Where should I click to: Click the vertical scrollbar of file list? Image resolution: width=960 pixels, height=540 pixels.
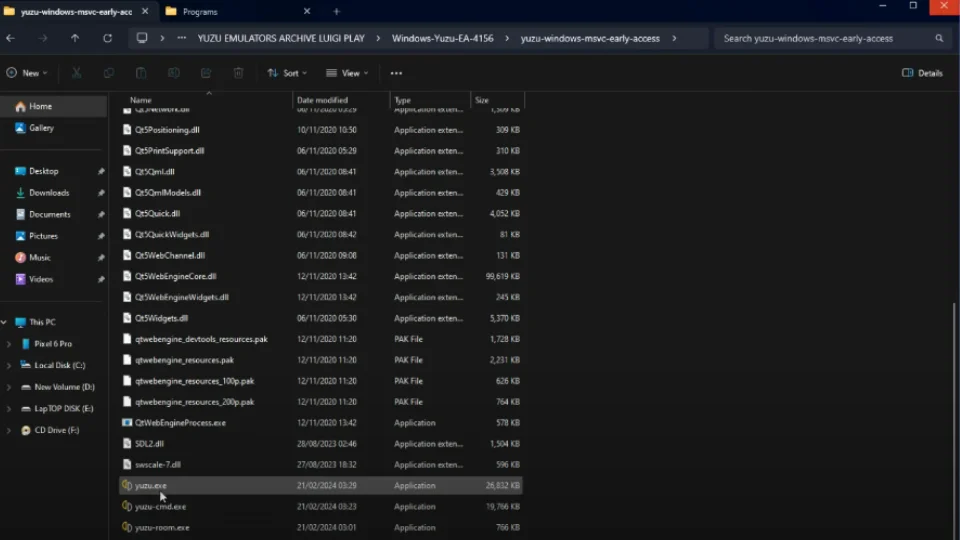pos(956,422)
